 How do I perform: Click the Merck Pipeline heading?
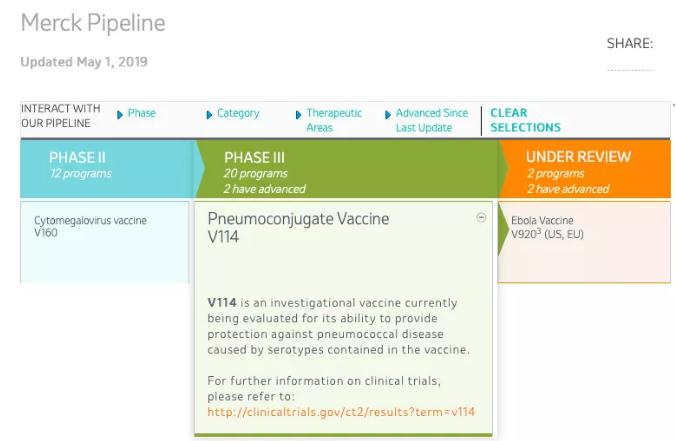[93, 22]
